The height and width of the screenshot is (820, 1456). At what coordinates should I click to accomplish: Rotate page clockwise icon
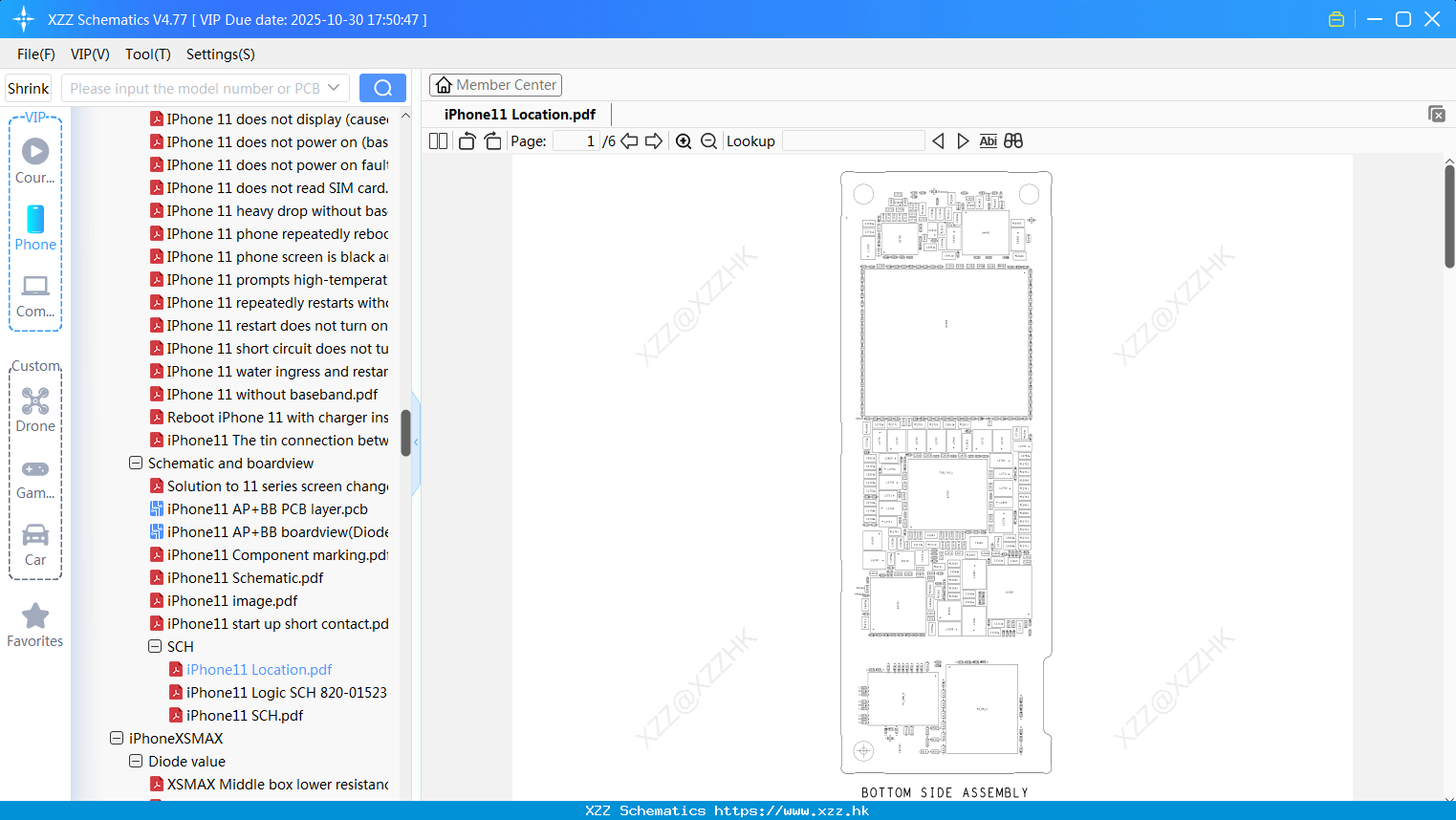[x=492, y=141]
